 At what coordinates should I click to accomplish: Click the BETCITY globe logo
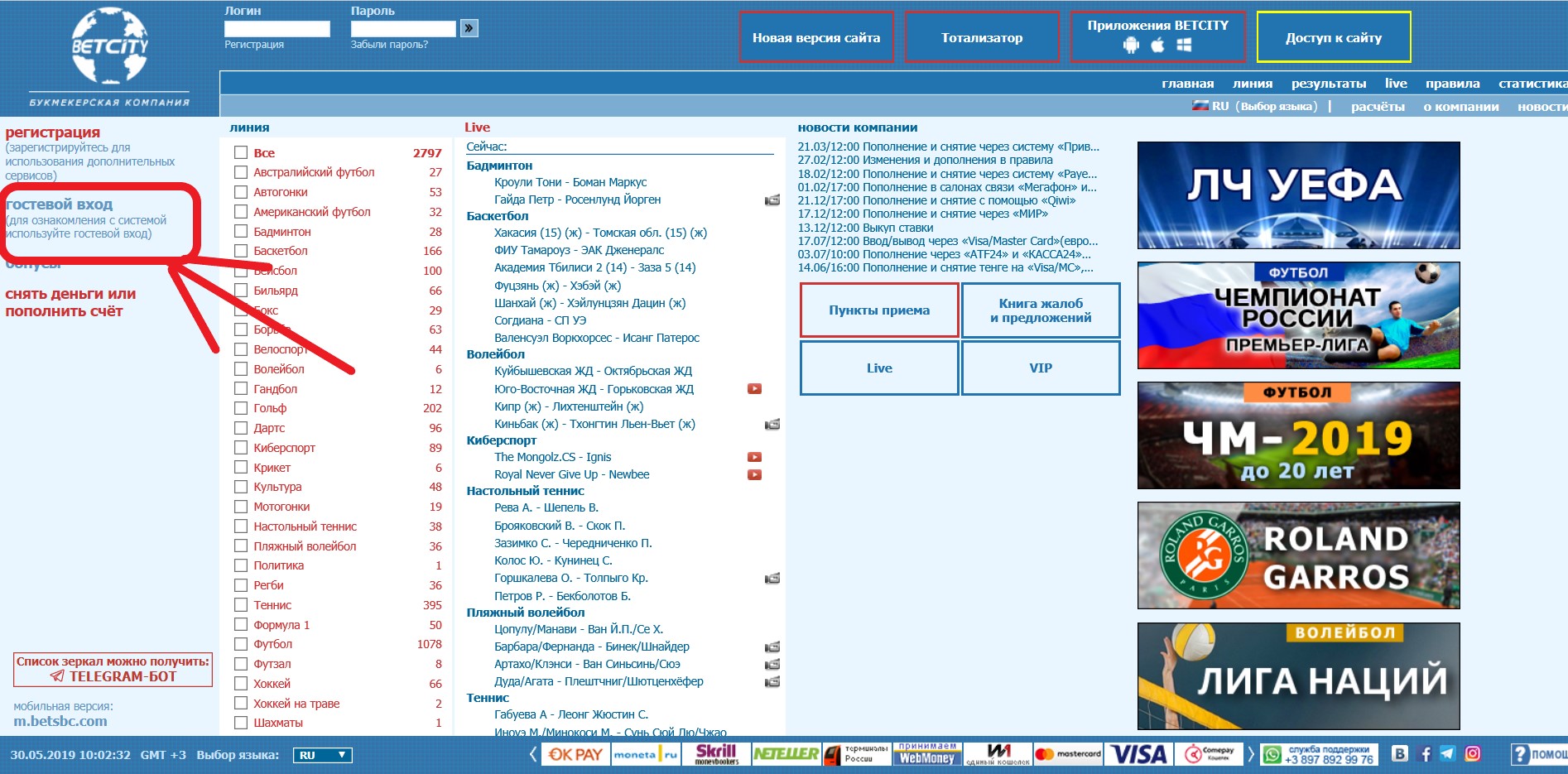pos(108,46)
